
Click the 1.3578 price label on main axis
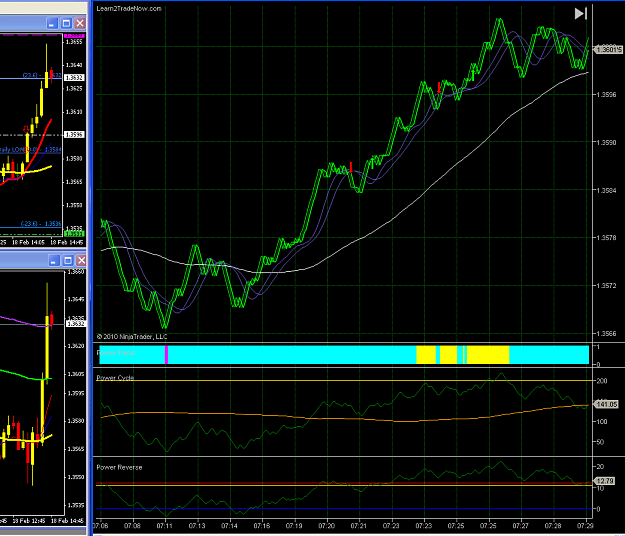click(606, 238)
